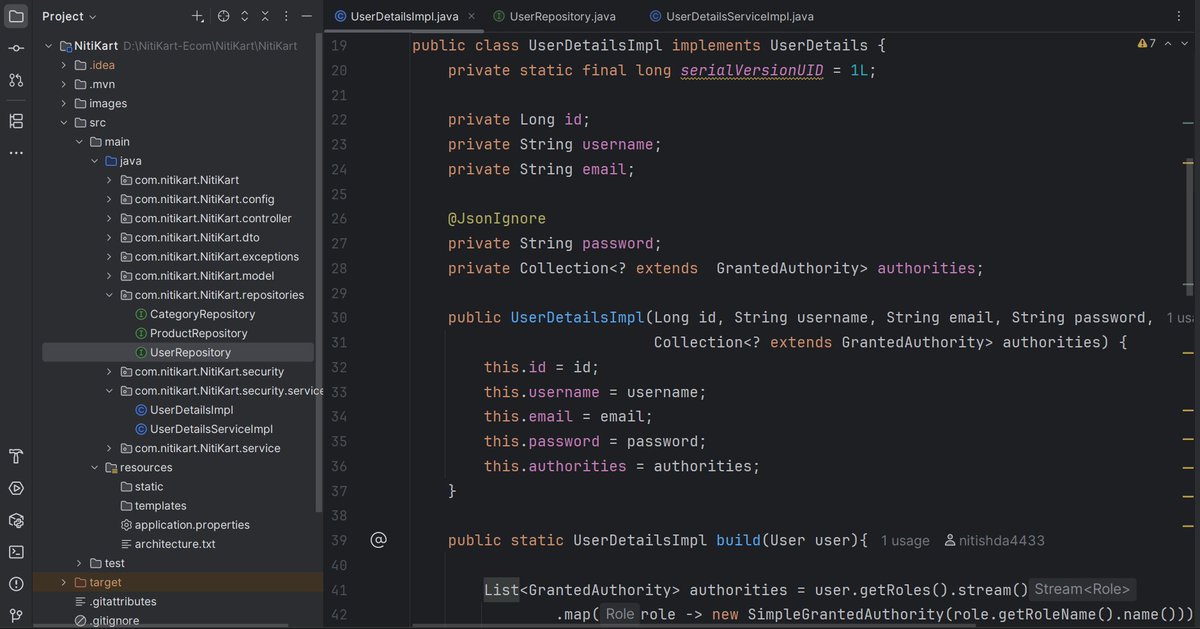The height and width of the screenshot is (629, 1200).
Task: Select the templates folder
Action: (x=153, y=506)
